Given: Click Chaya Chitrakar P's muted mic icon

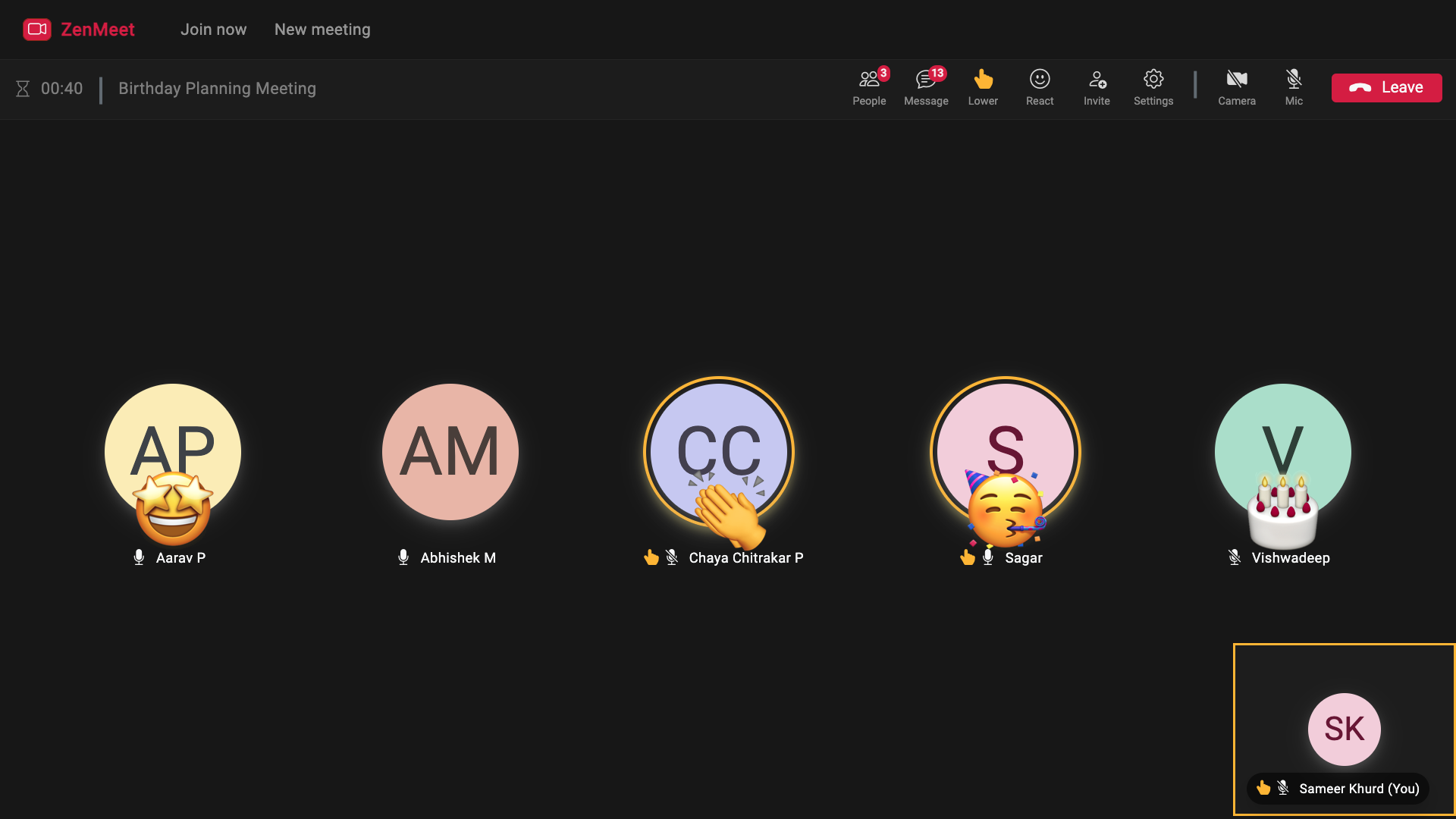Looking at the screenshot, I should point(672,557).
